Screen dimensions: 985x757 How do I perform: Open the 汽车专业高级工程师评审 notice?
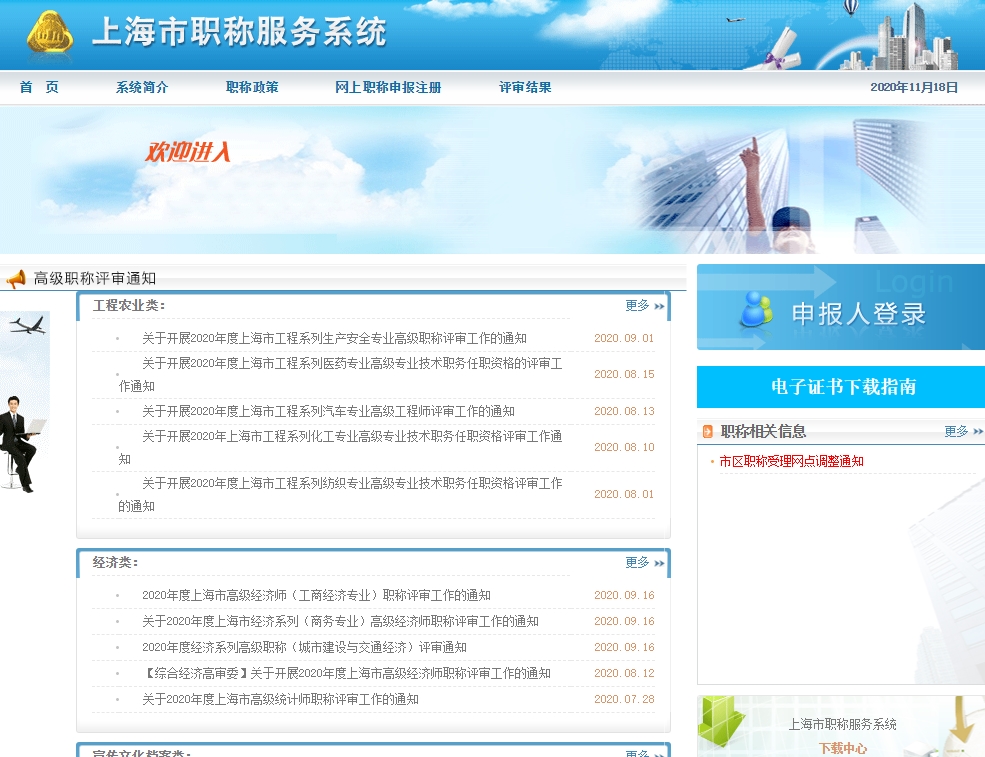point(328,411)
